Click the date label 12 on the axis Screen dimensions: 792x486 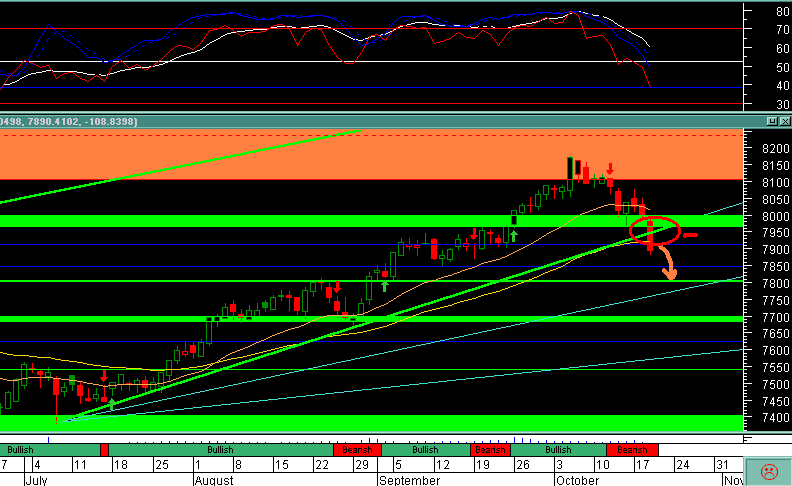coord(442,464)
